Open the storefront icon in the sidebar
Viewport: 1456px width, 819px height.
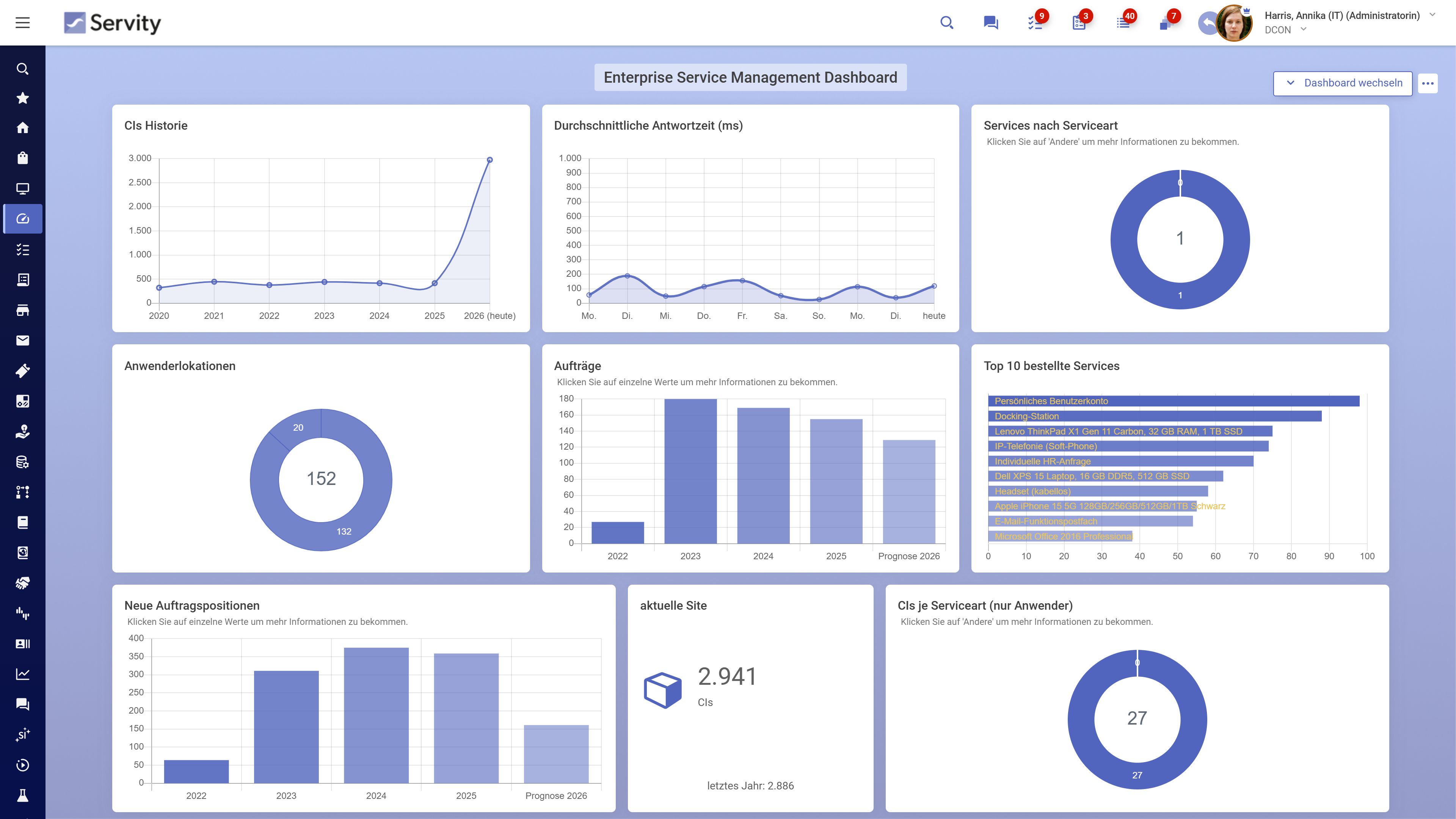[23, 310]
